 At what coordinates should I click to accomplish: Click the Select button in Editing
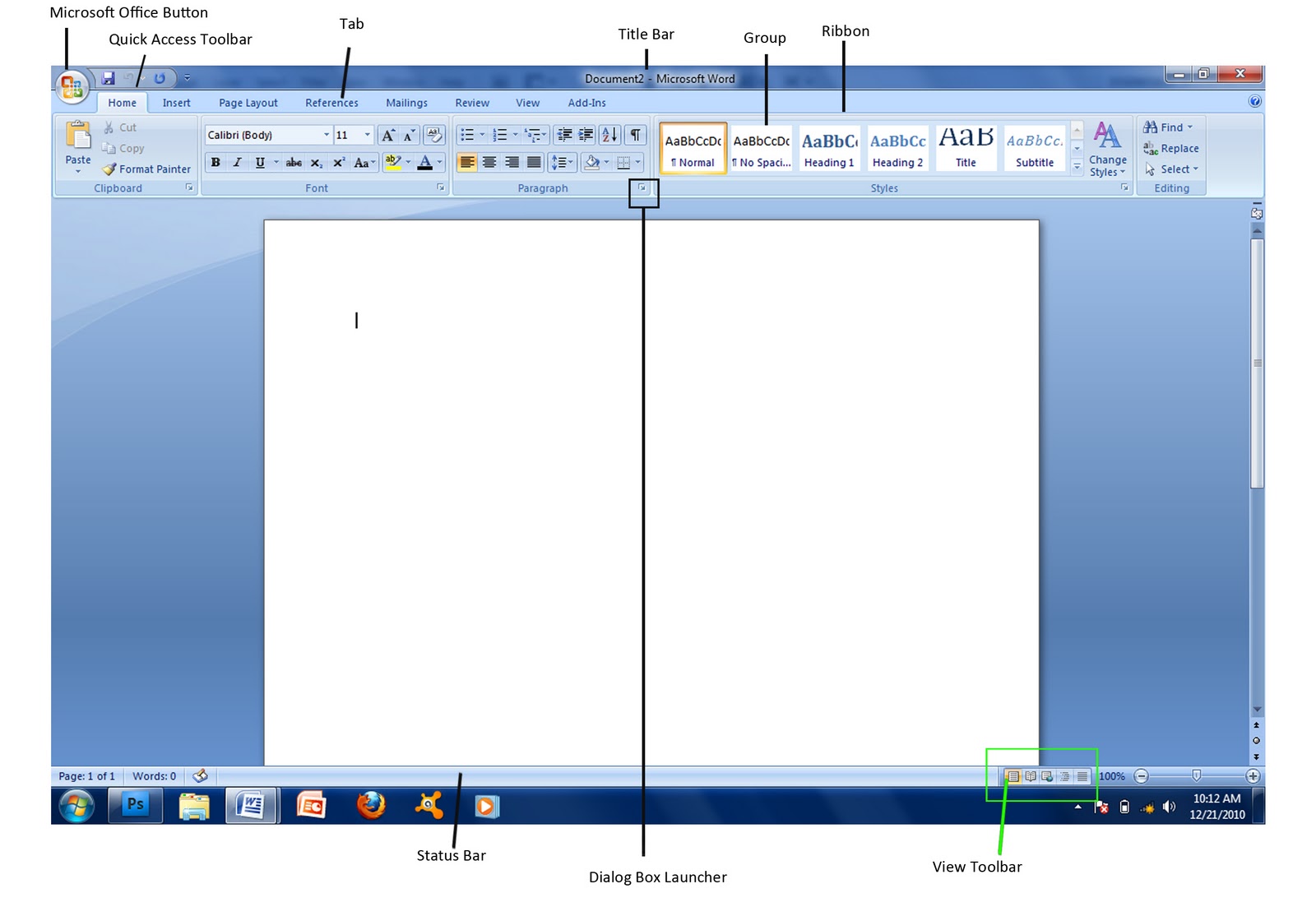point(1172,169)
